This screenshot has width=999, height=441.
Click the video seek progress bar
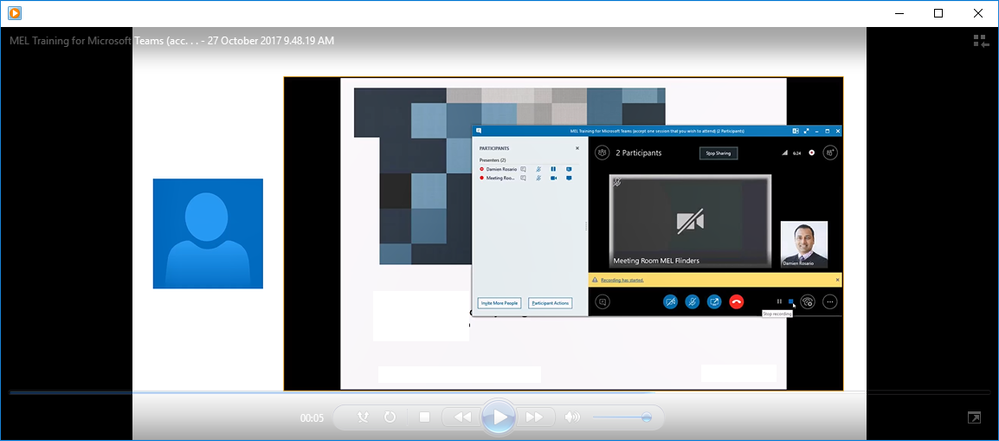[500, 393]
